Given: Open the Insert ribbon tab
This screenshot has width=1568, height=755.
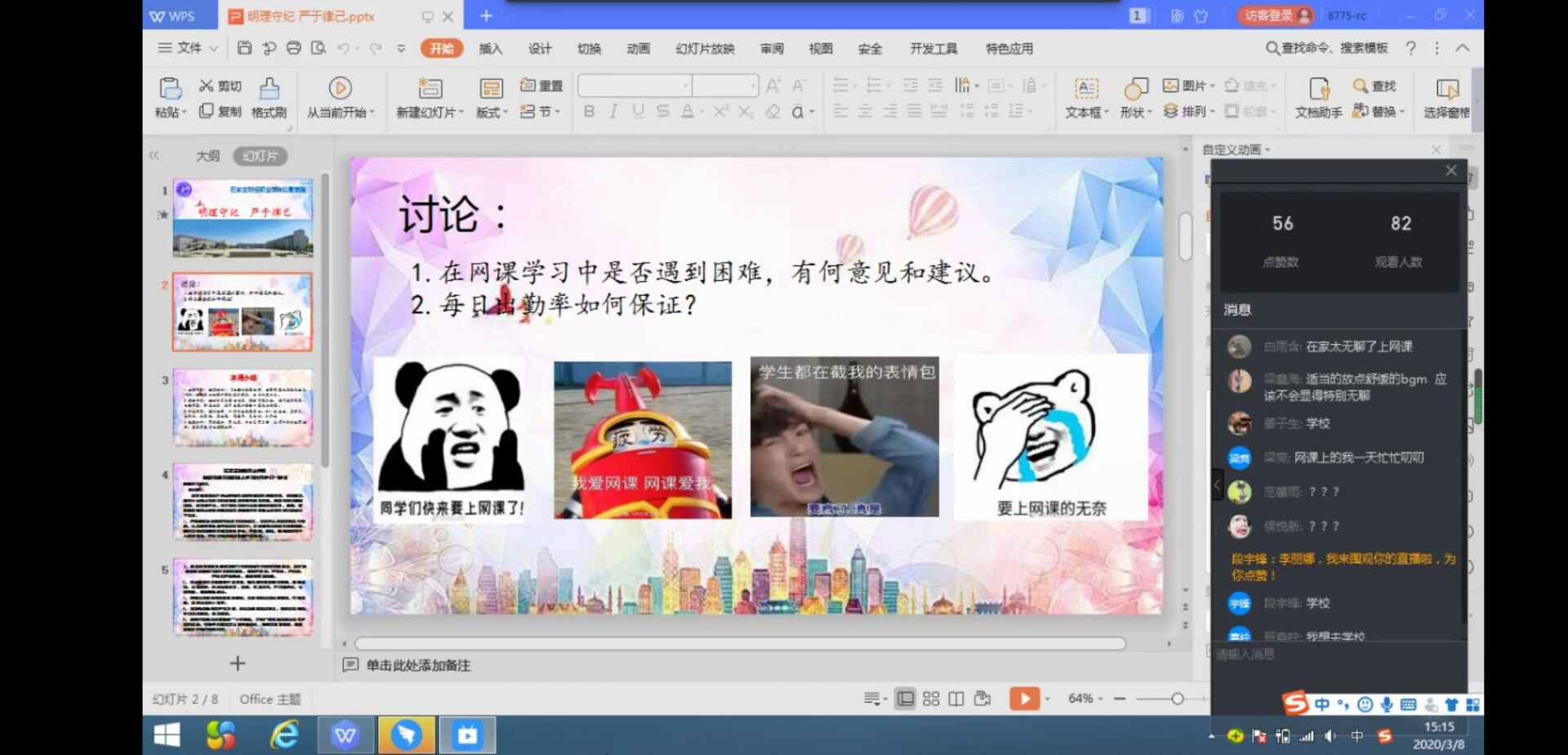Looking at the screenshot, I should (490, 49).
